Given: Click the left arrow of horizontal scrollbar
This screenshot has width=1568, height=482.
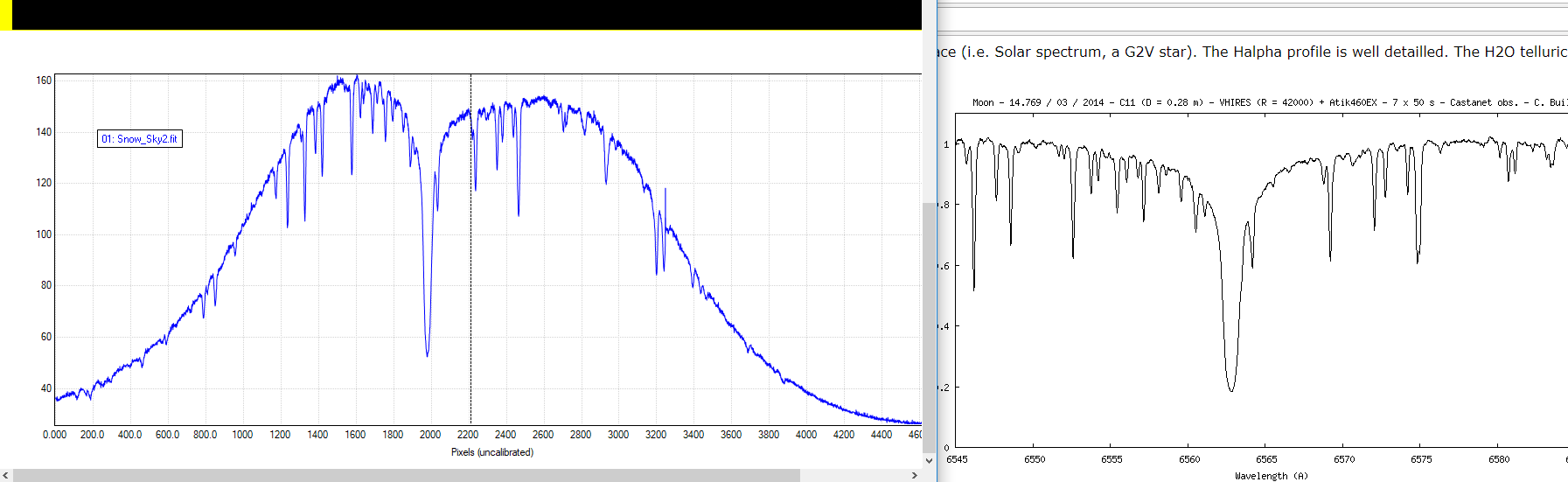Looking at the screenshot, I should 6,475.
